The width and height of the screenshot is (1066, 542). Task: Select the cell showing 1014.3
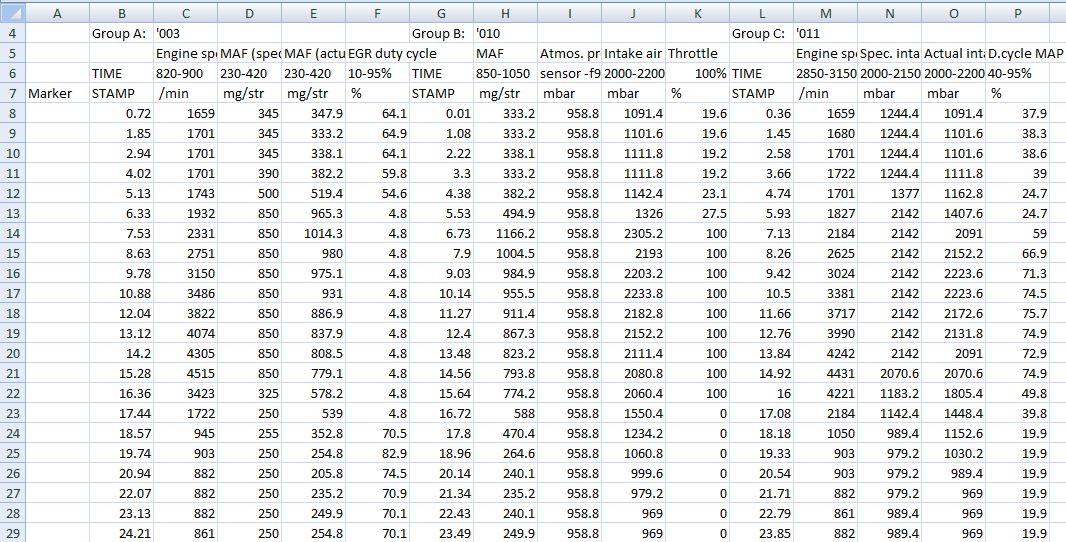pos(313,233)
